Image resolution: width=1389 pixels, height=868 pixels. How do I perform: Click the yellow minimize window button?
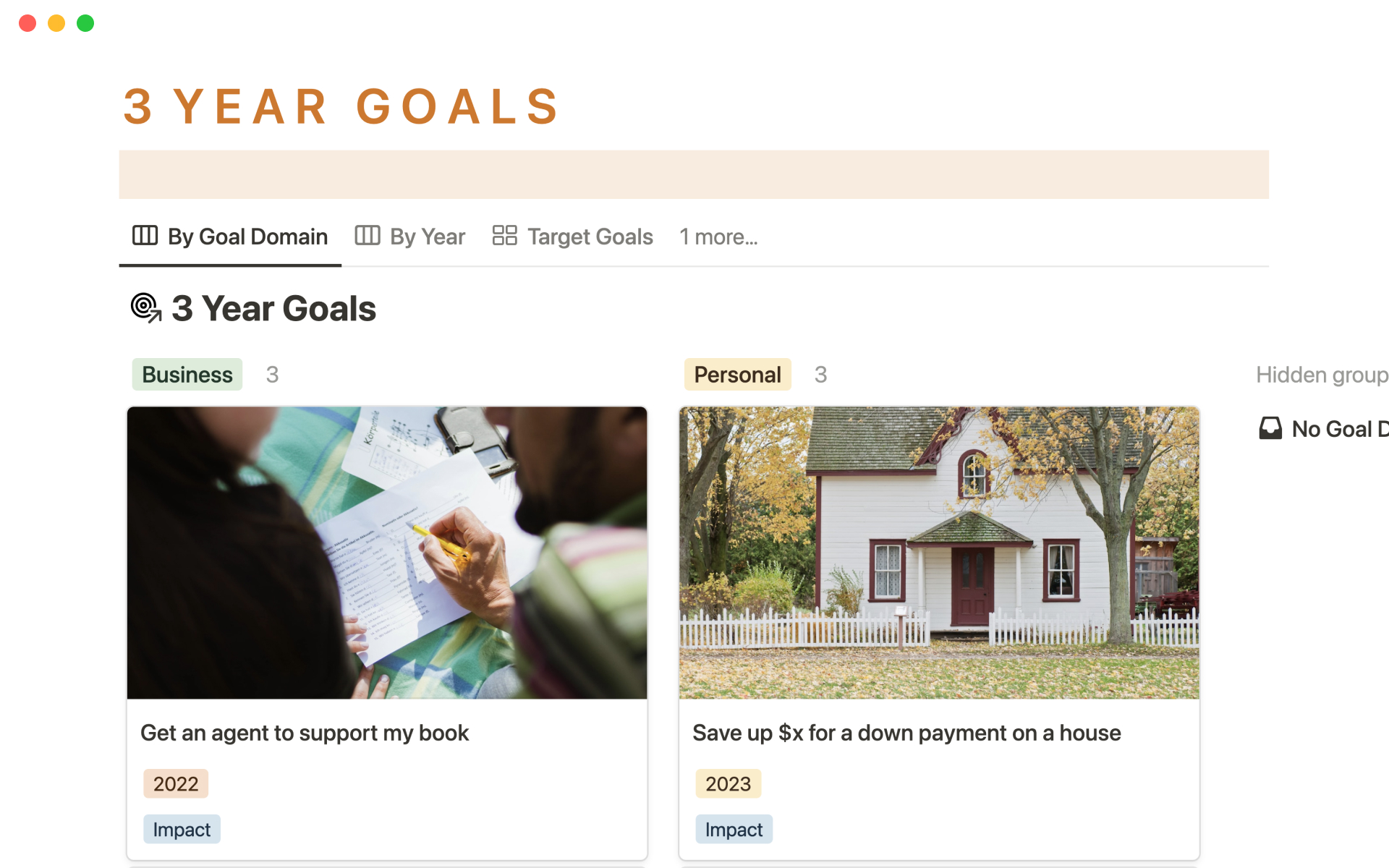point(56,23)
